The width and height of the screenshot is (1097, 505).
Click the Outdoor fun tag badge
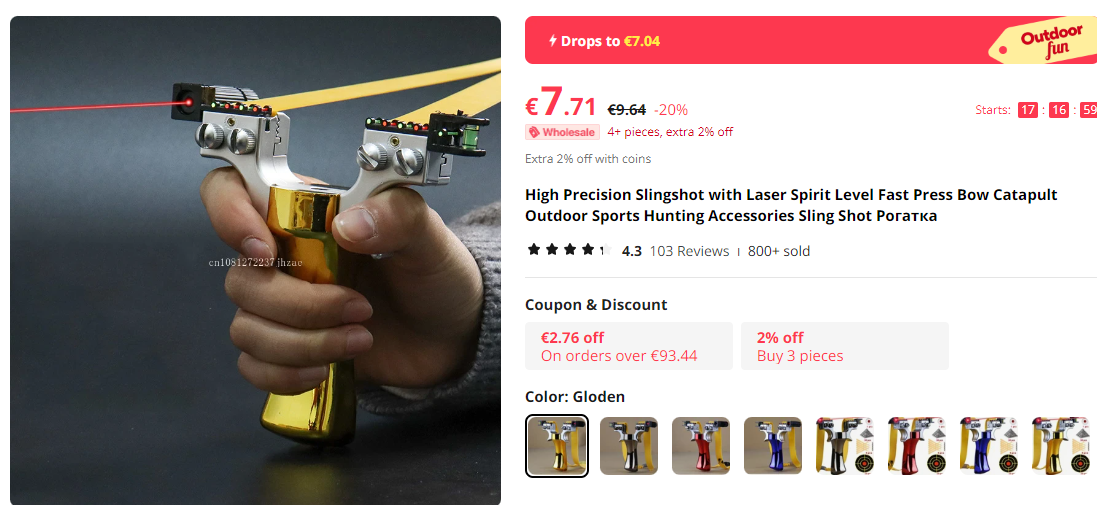1044,41
